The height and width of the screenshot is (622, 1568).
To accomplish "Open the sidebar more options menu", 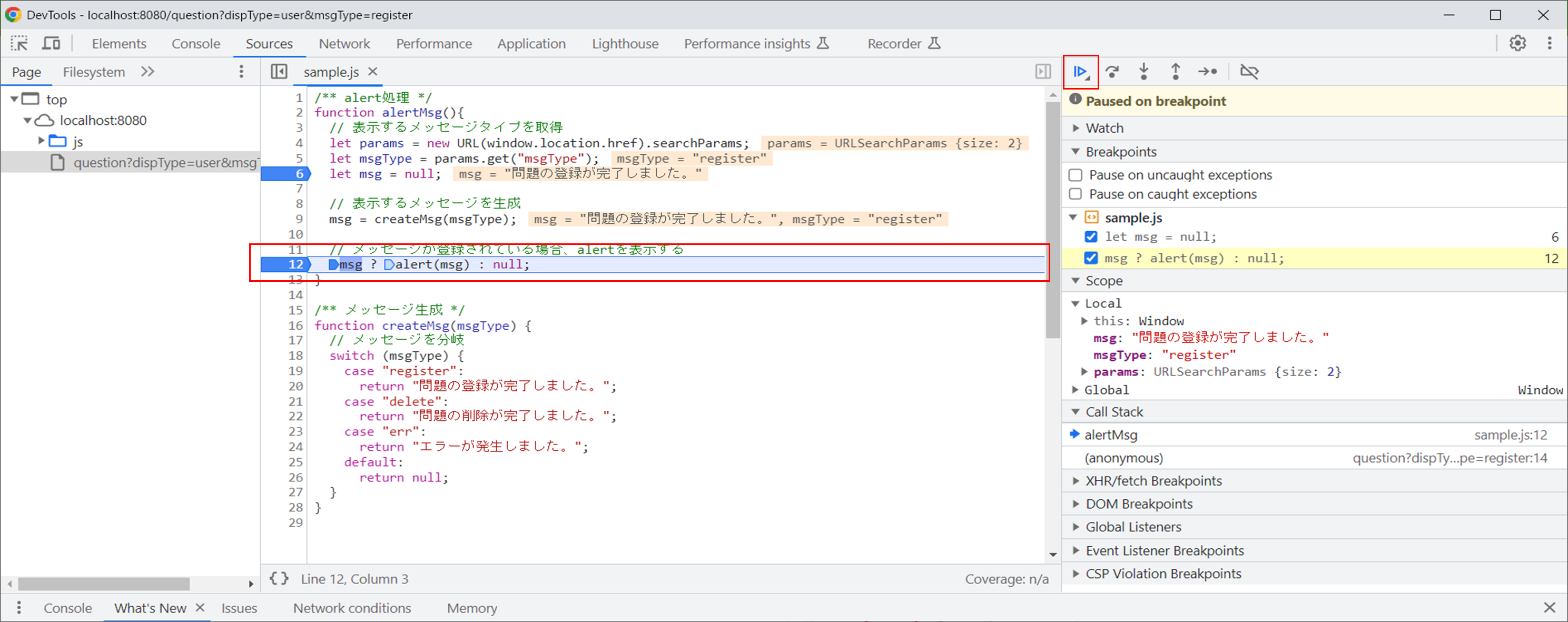I will click(241, 71).
